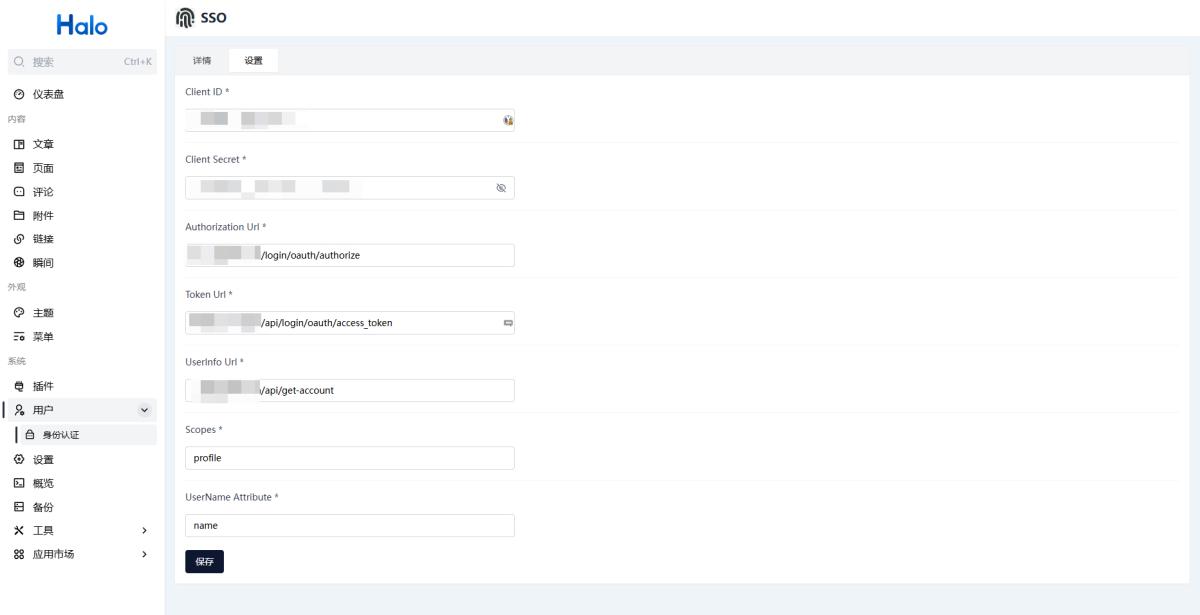This screenshot has width=1200, height=615.
Task: Switch to the 详情 tab
Action: 202,61
